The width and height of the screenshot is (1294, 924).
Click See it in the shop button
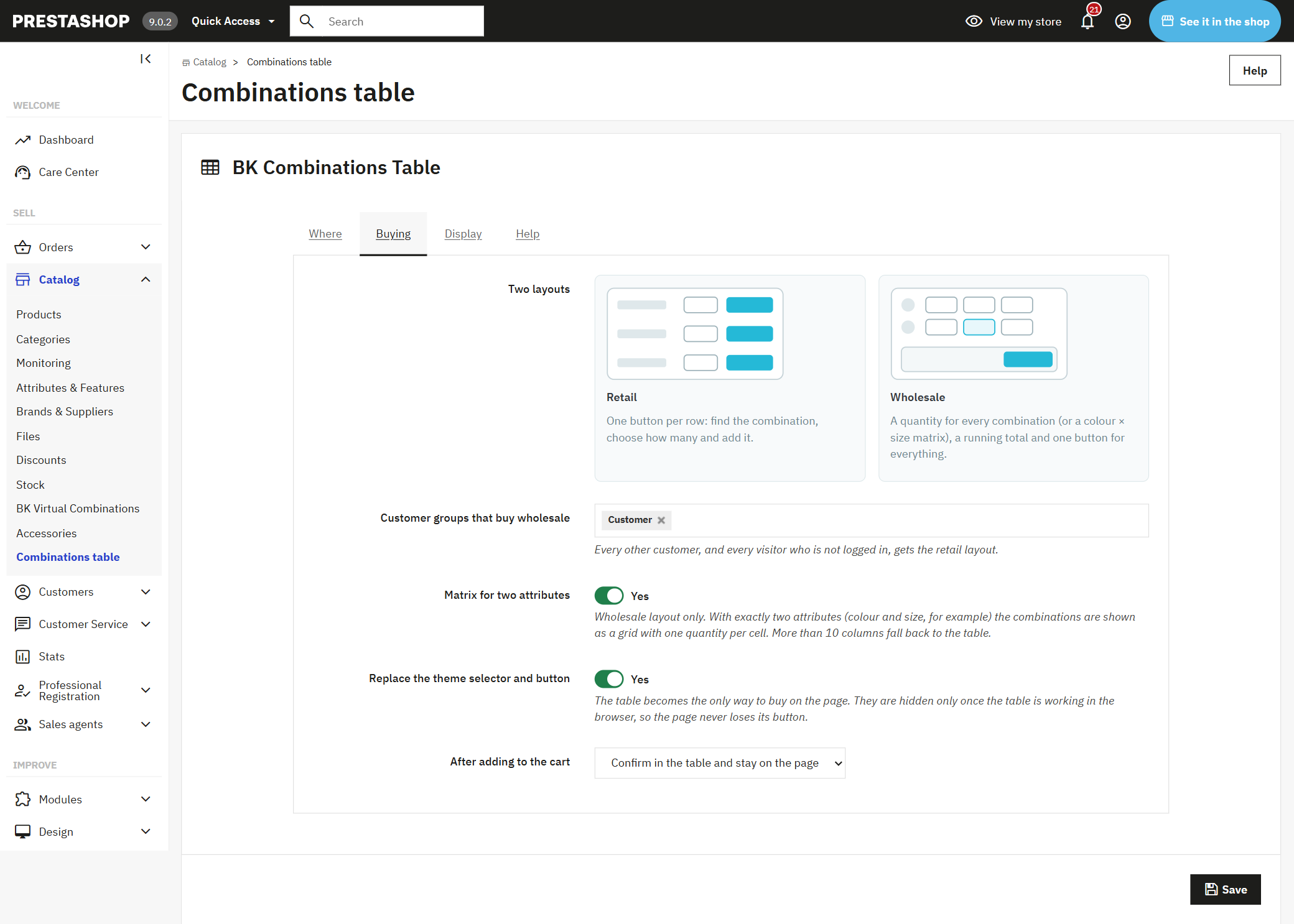click(x=1215, y=22)
